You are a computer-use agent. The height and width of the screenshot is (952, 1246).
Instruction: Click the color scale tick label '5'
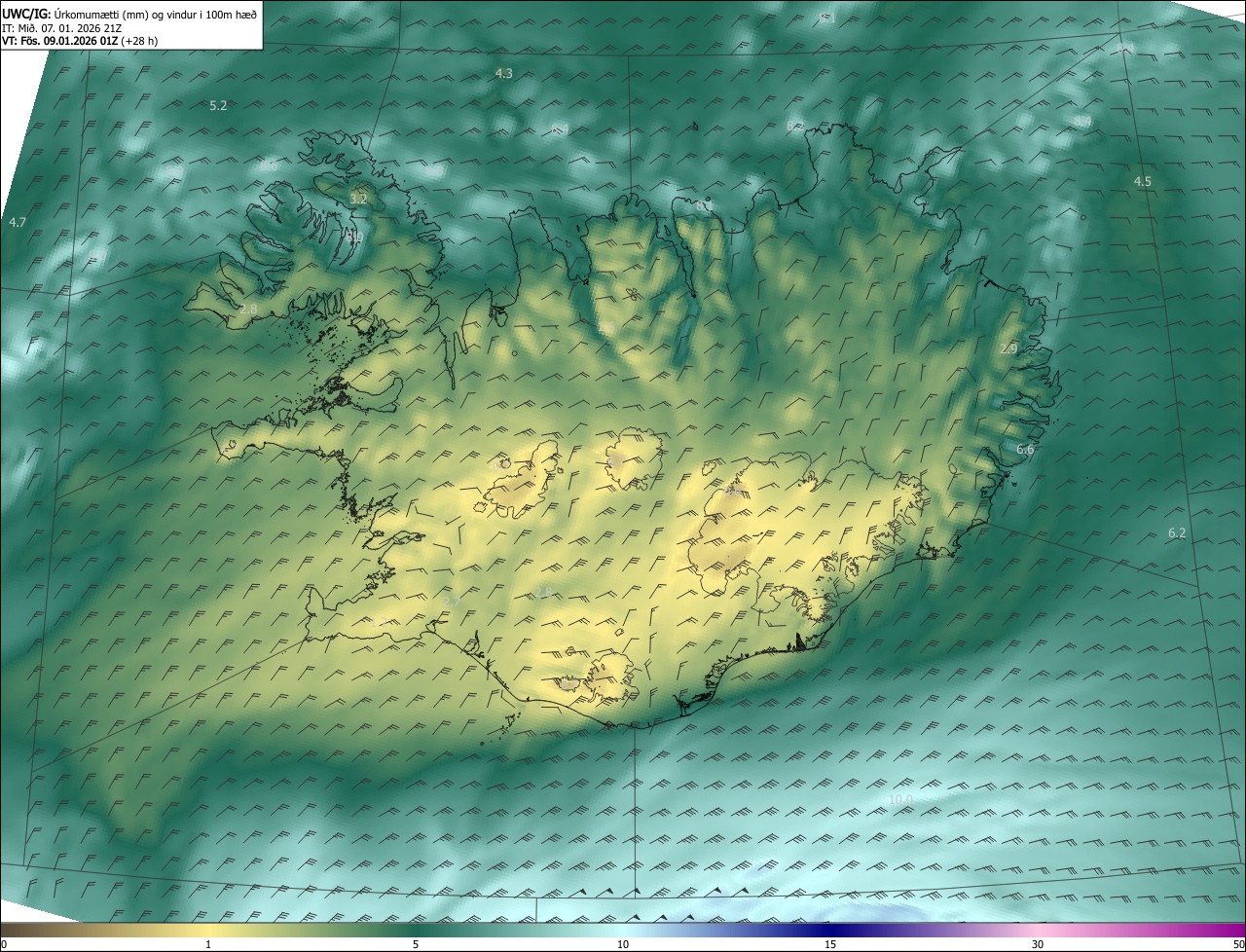416,945
